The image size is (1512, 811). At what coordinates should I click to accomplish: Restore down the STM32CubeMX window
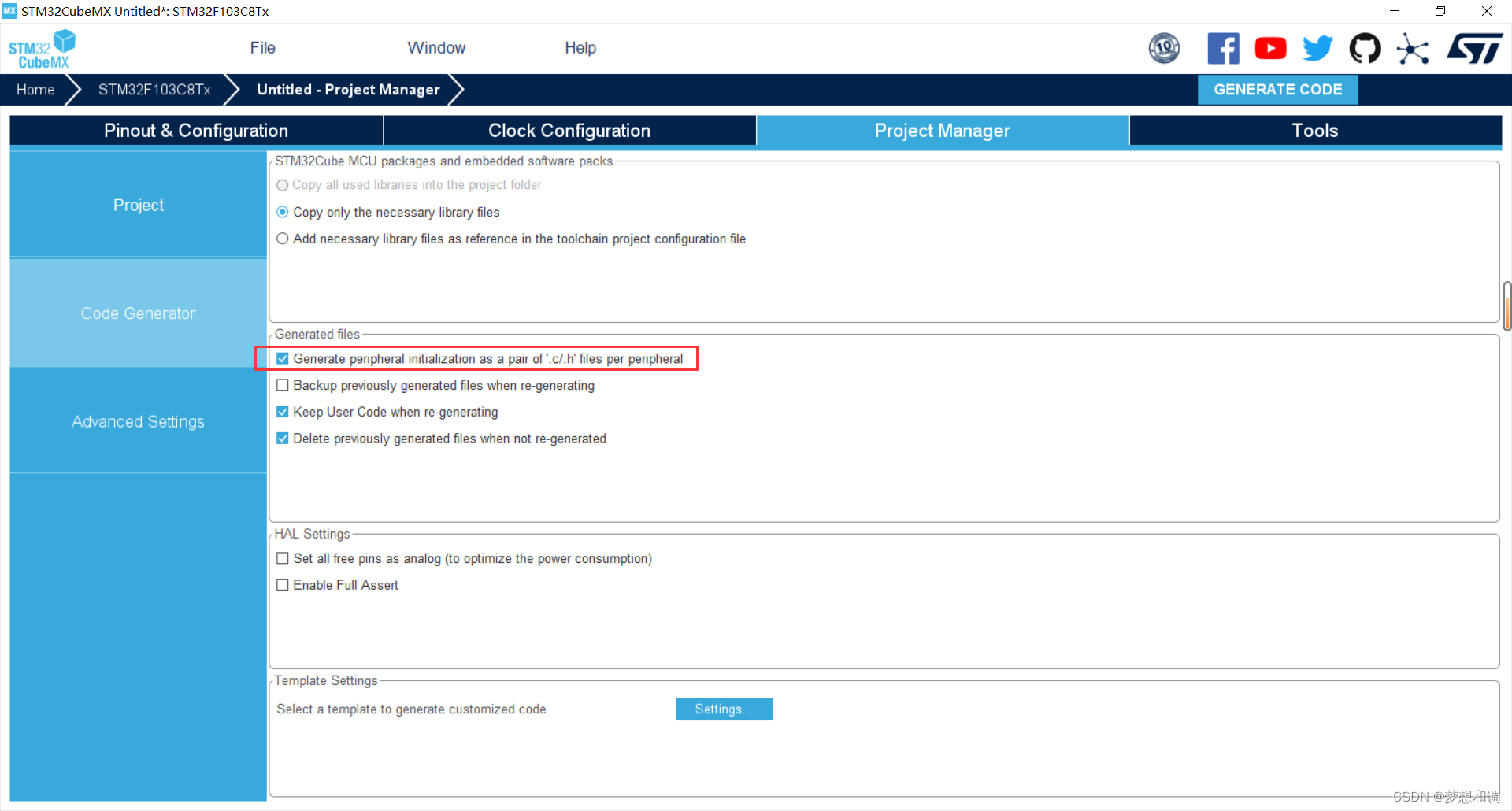(x=1440, y=11)
